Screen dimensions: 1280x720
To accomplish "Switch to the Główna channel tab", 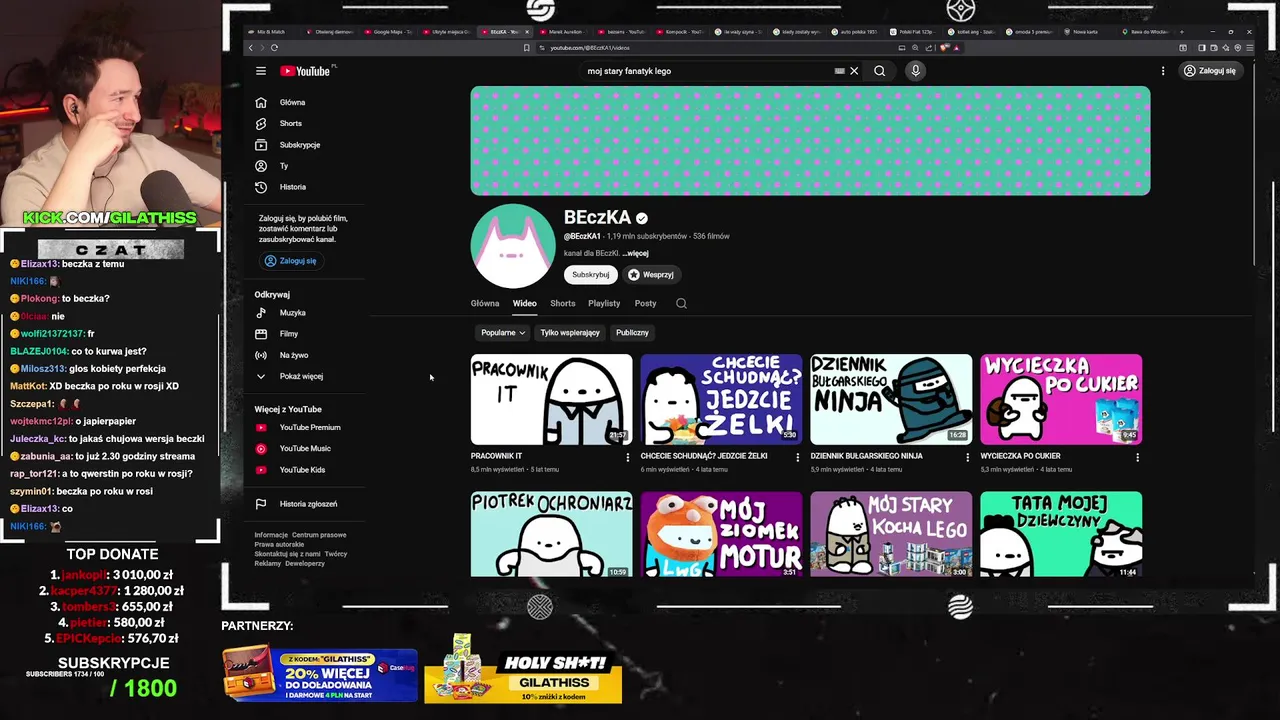I will [485, 303].
